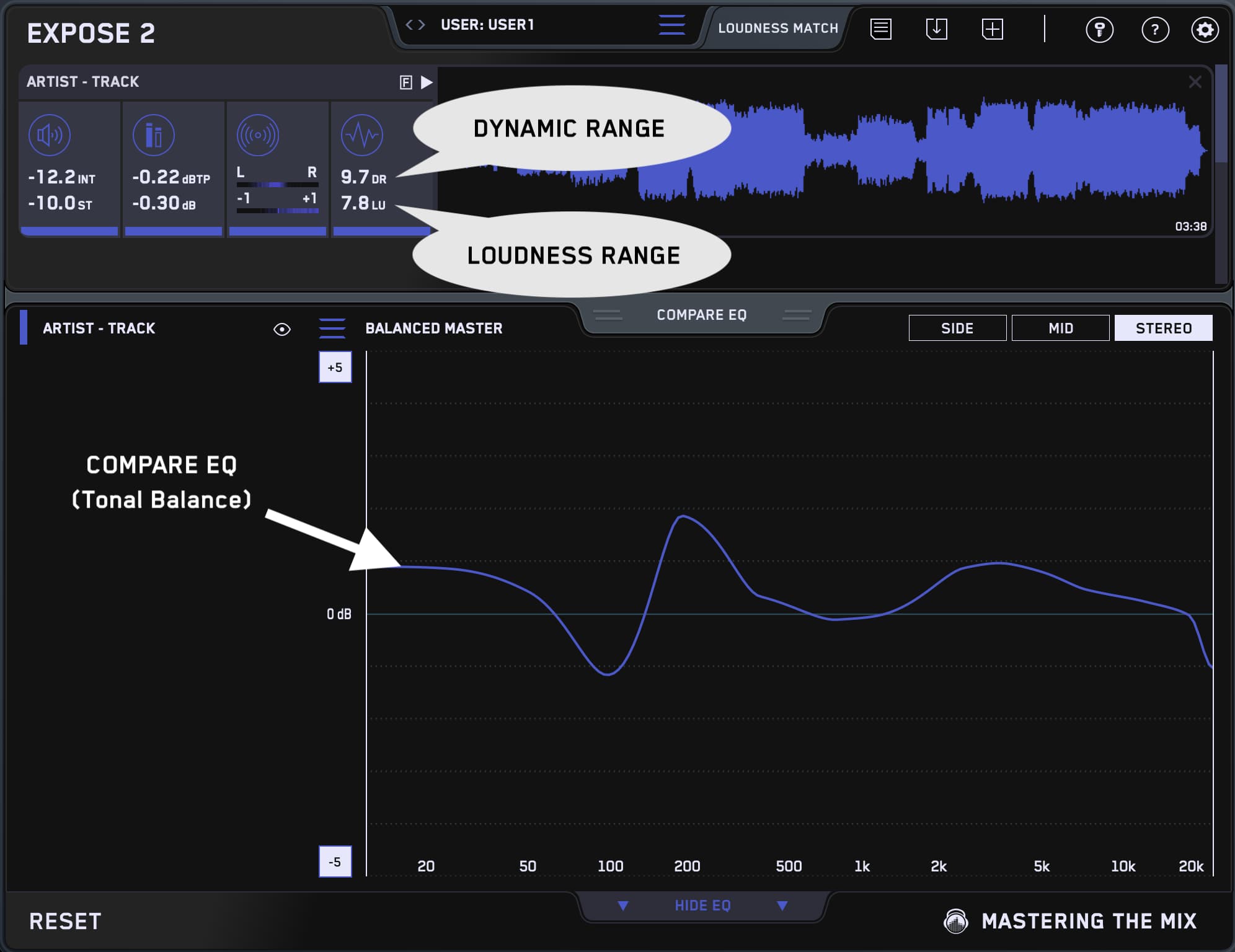Click the left Hide EQ down arrow
The image size is (1235, 952).
tap(623, 906)
